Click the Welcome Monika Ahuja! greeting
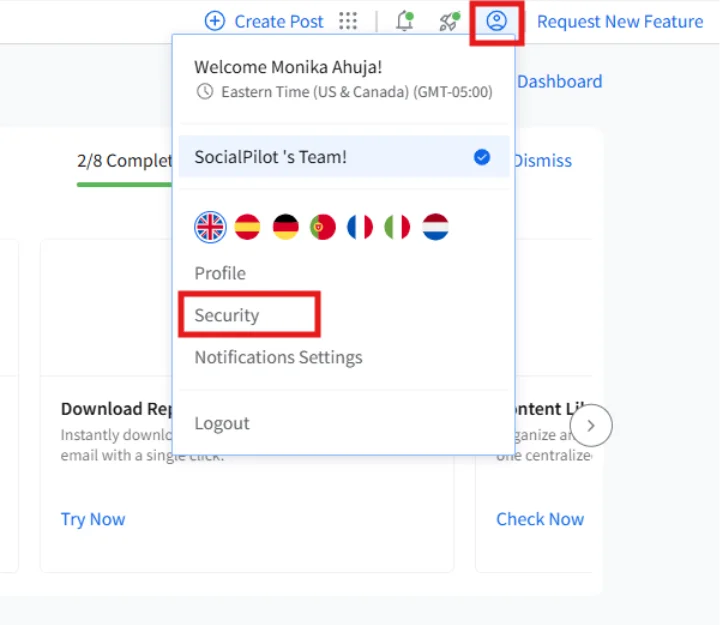 coord(288,67)
